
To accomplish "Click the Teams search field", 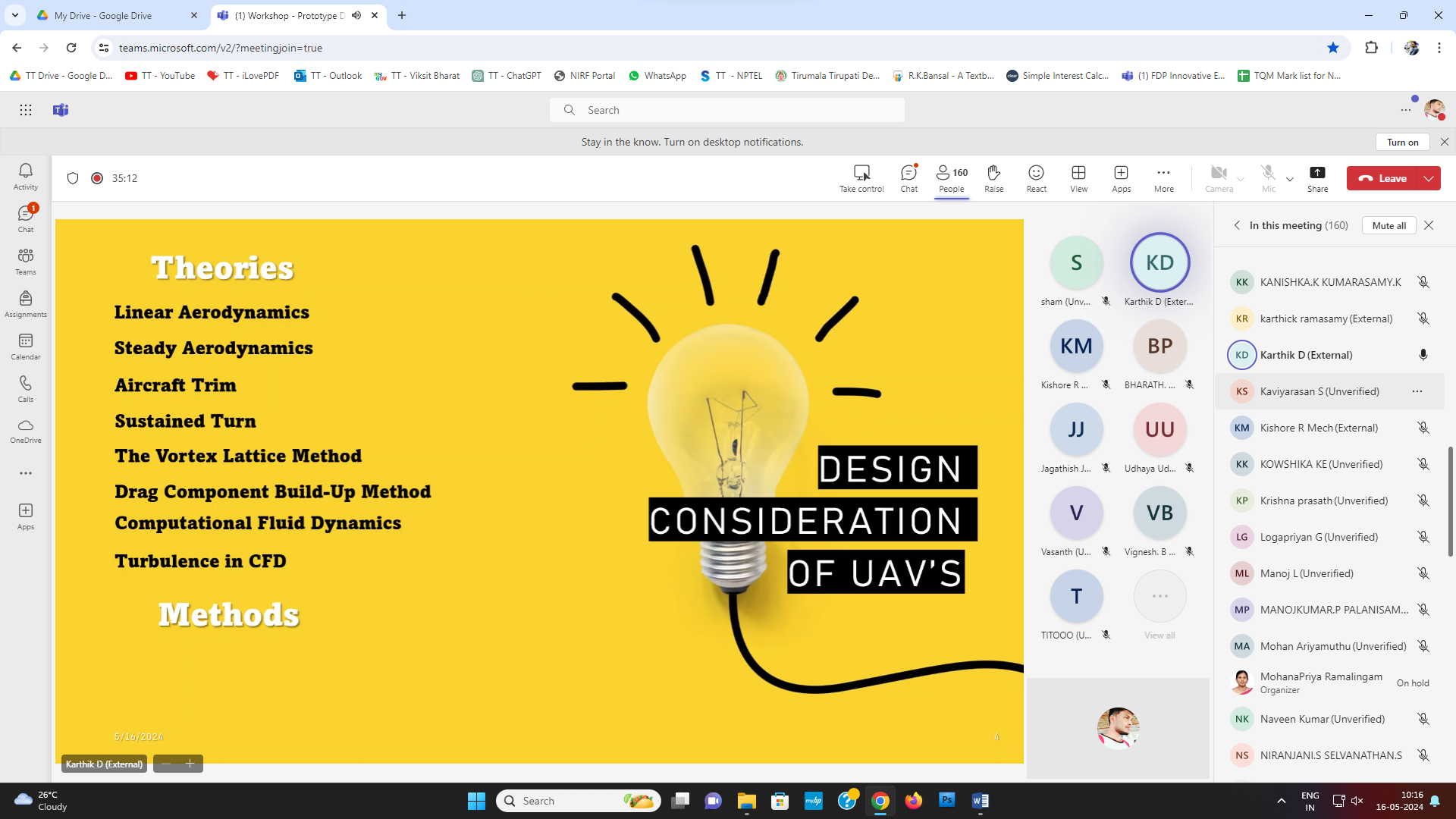I will coord(726,110).
